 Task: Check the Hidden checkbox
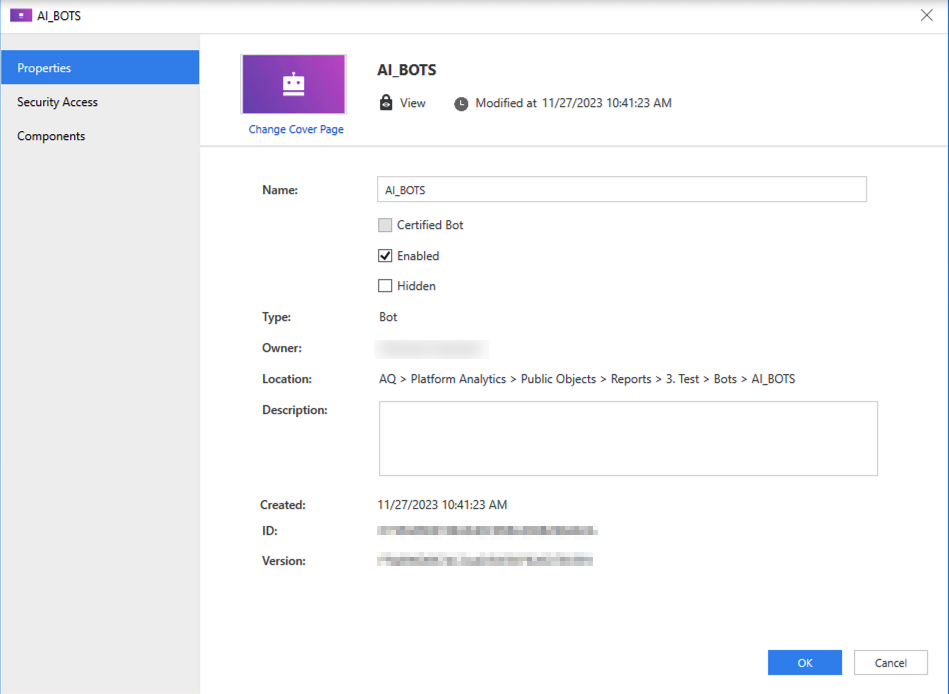coord(385,286)
